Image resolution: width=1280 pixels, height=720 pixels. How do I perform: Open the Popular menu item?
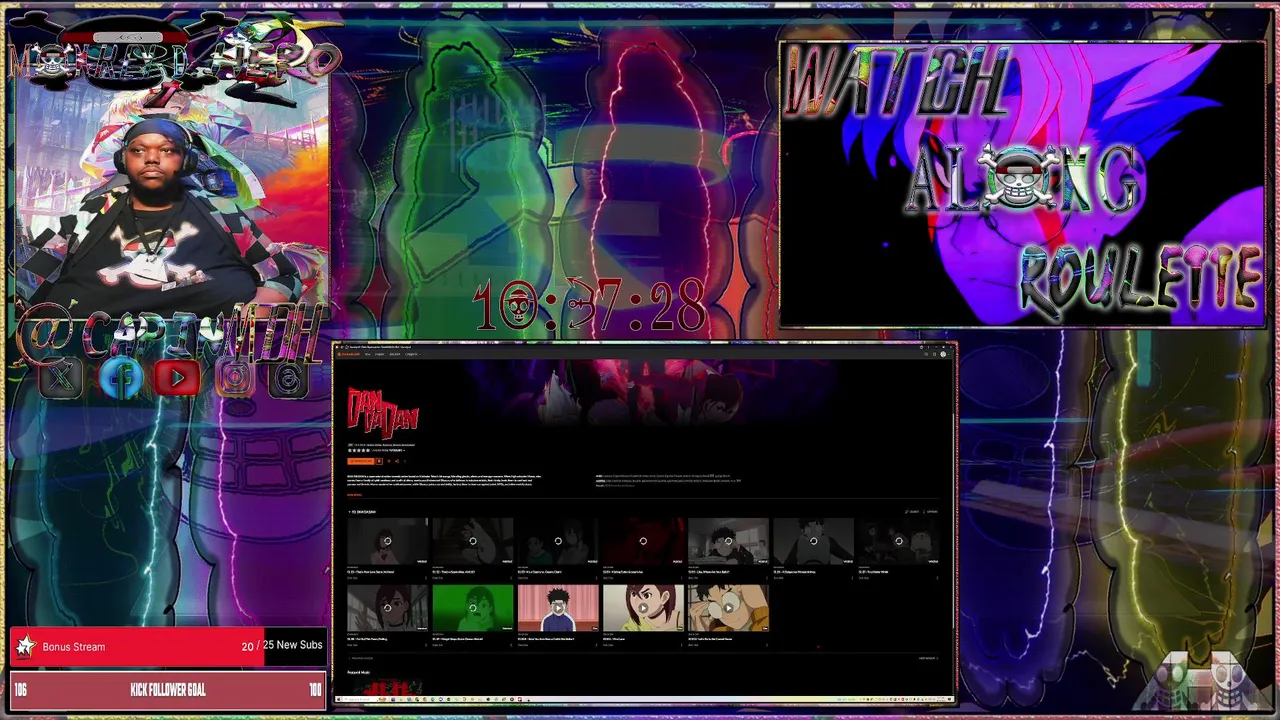[379, 354]
